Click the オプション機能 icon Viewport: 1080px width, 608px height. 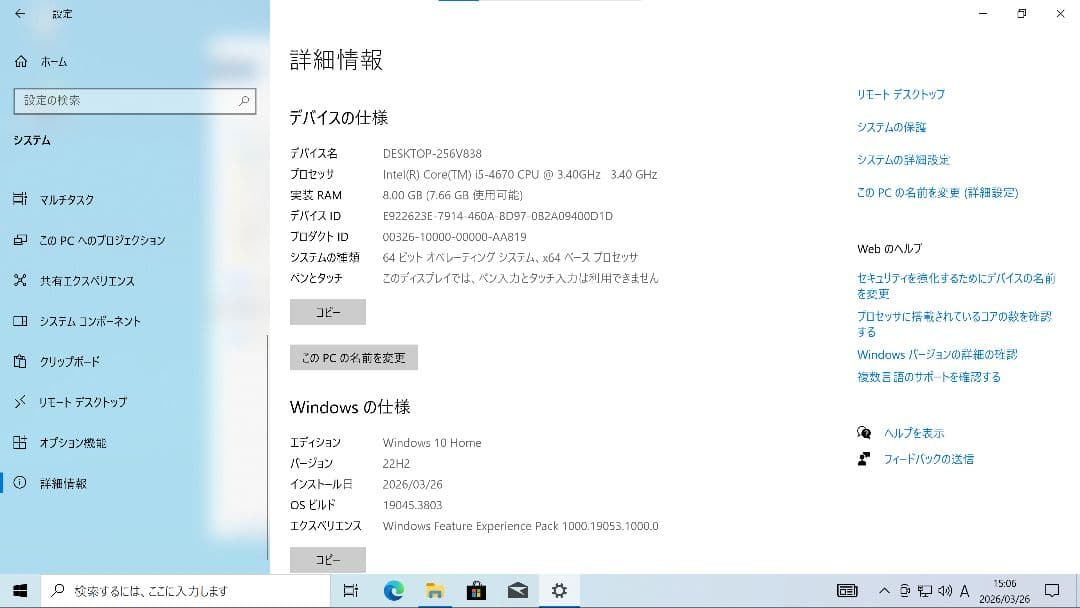pos(20,442)
